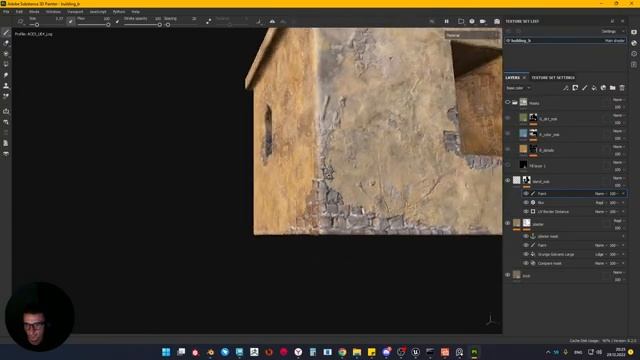Open Display Settings in right dock
Screen dimensions: 640x360
[634, 32]
